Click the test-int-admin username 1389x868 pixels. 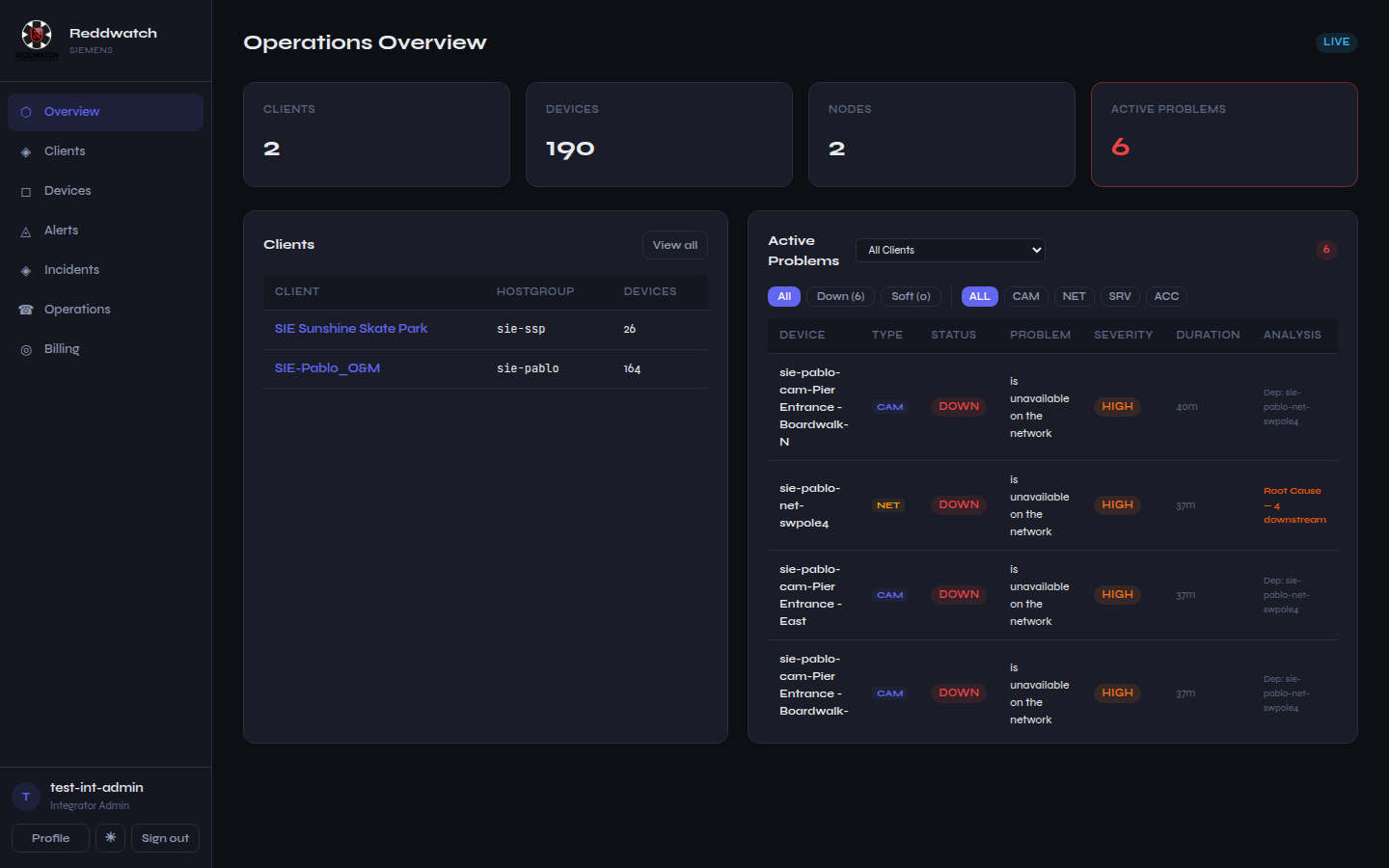(x=96, y=788)
